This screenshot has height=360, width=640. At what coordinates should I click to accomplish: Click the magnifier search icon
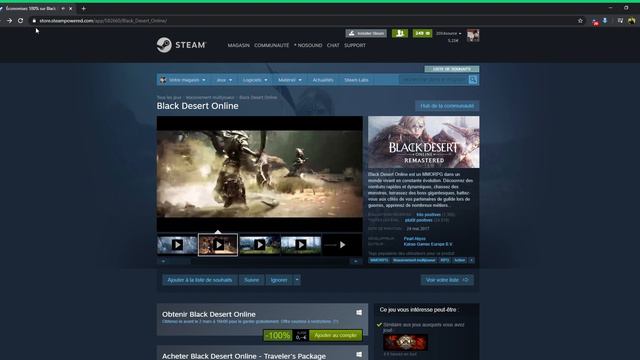pyautogui.click(x=473, y=80)
